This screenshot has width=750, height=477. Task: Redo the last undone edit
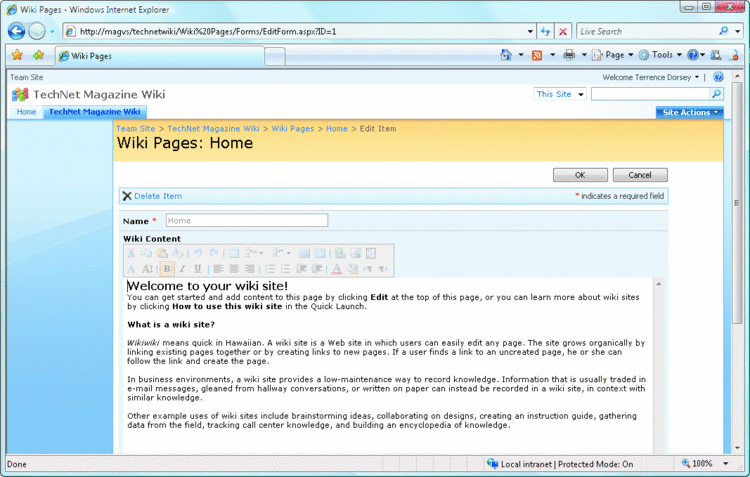(x=213, y=253)
